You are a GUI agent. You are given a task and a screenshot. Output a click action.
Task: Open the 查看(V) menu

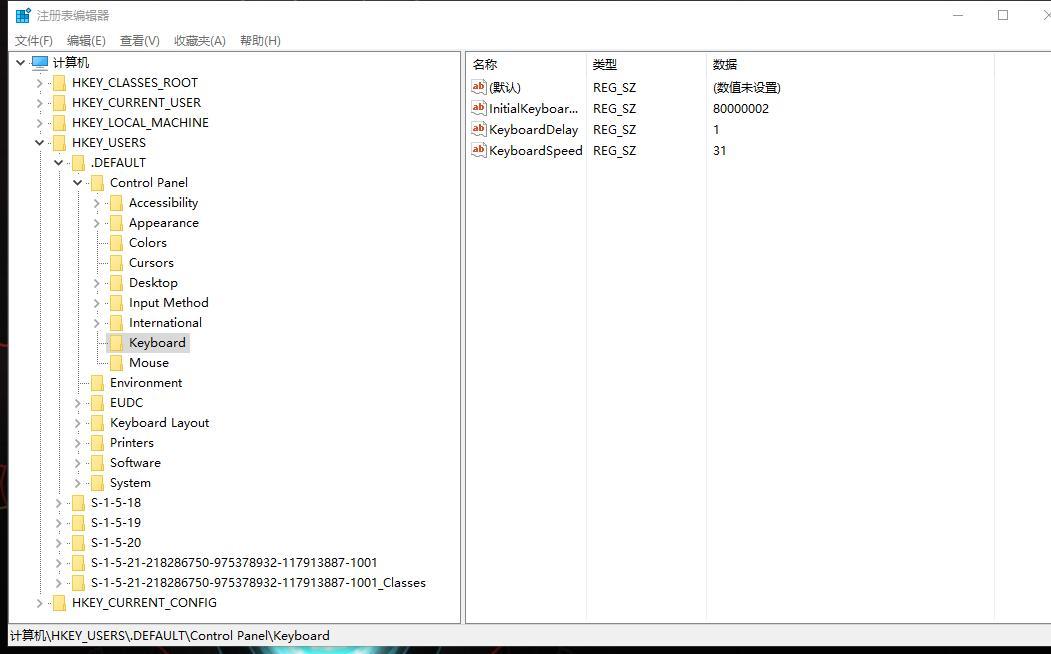click(139, 40)
